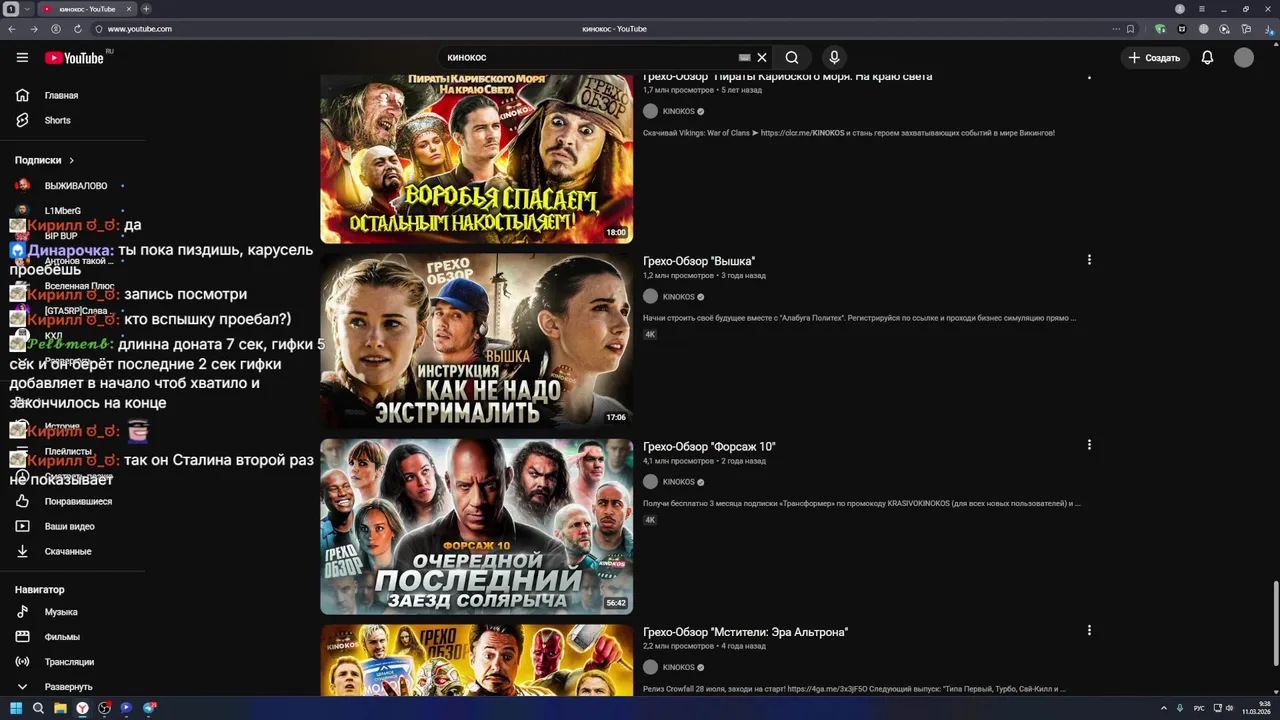Click the browser address bar URL
Screen dimensions: 1280x720
139,29
